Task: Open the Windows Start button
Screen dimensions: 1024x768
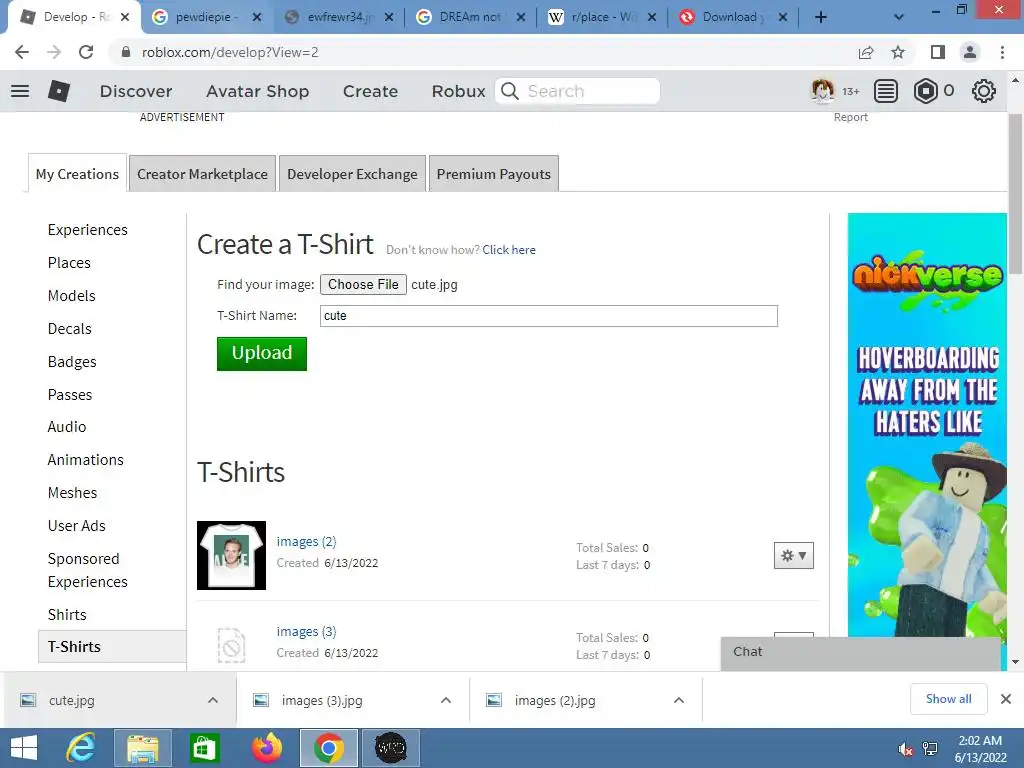Action: click(x=24, y=748)
